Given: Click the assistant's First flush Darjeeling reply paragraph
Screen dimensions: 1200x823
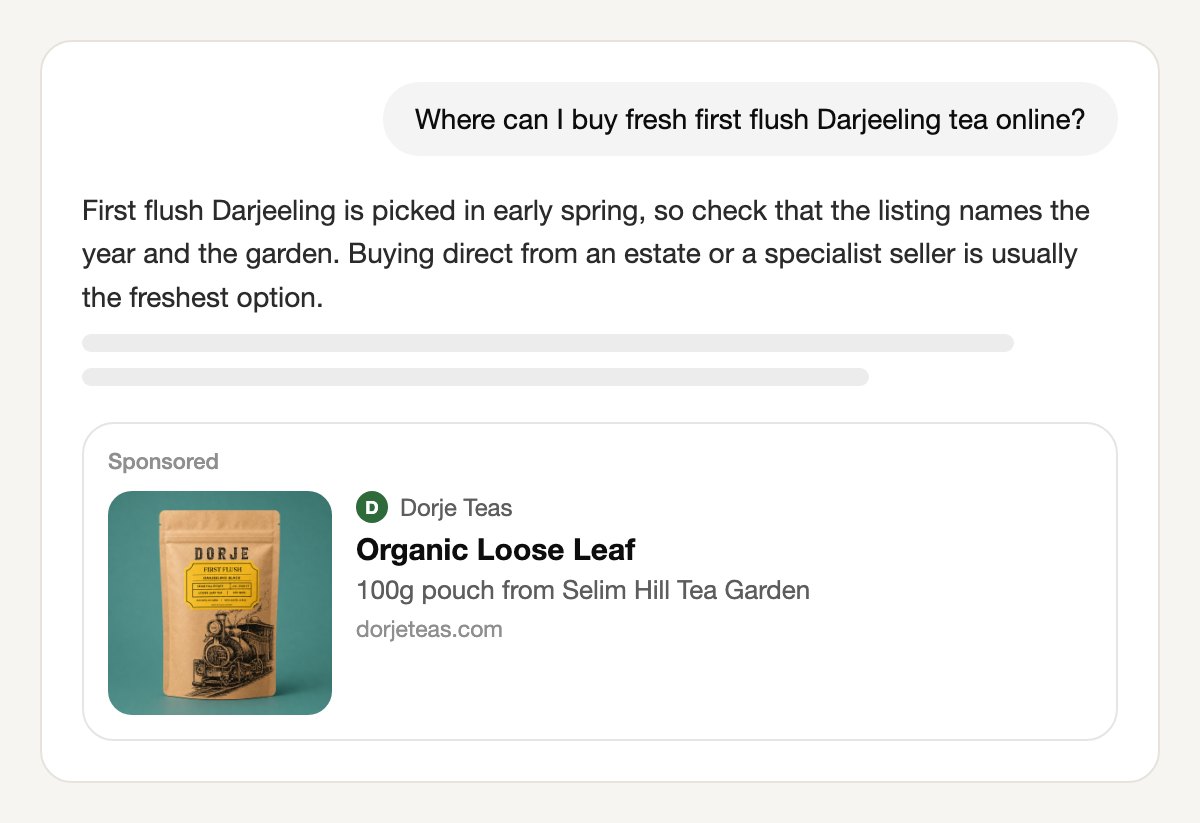Looking at the screenshot, I should point(586,255).
